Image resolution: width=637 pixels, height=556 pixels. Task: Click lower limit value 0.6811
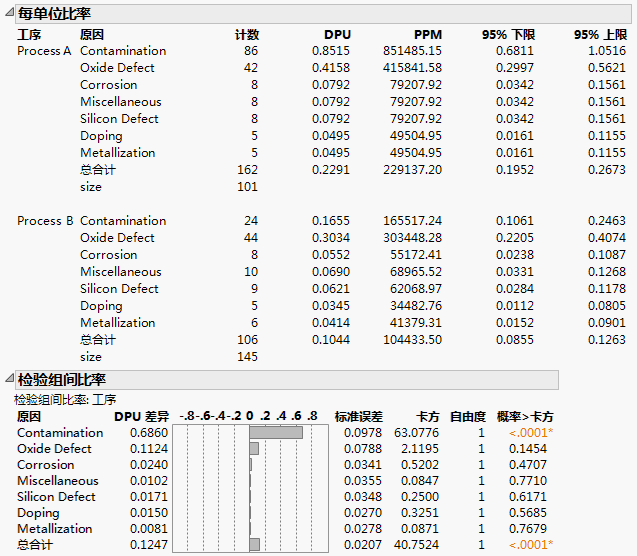[515, 51]
